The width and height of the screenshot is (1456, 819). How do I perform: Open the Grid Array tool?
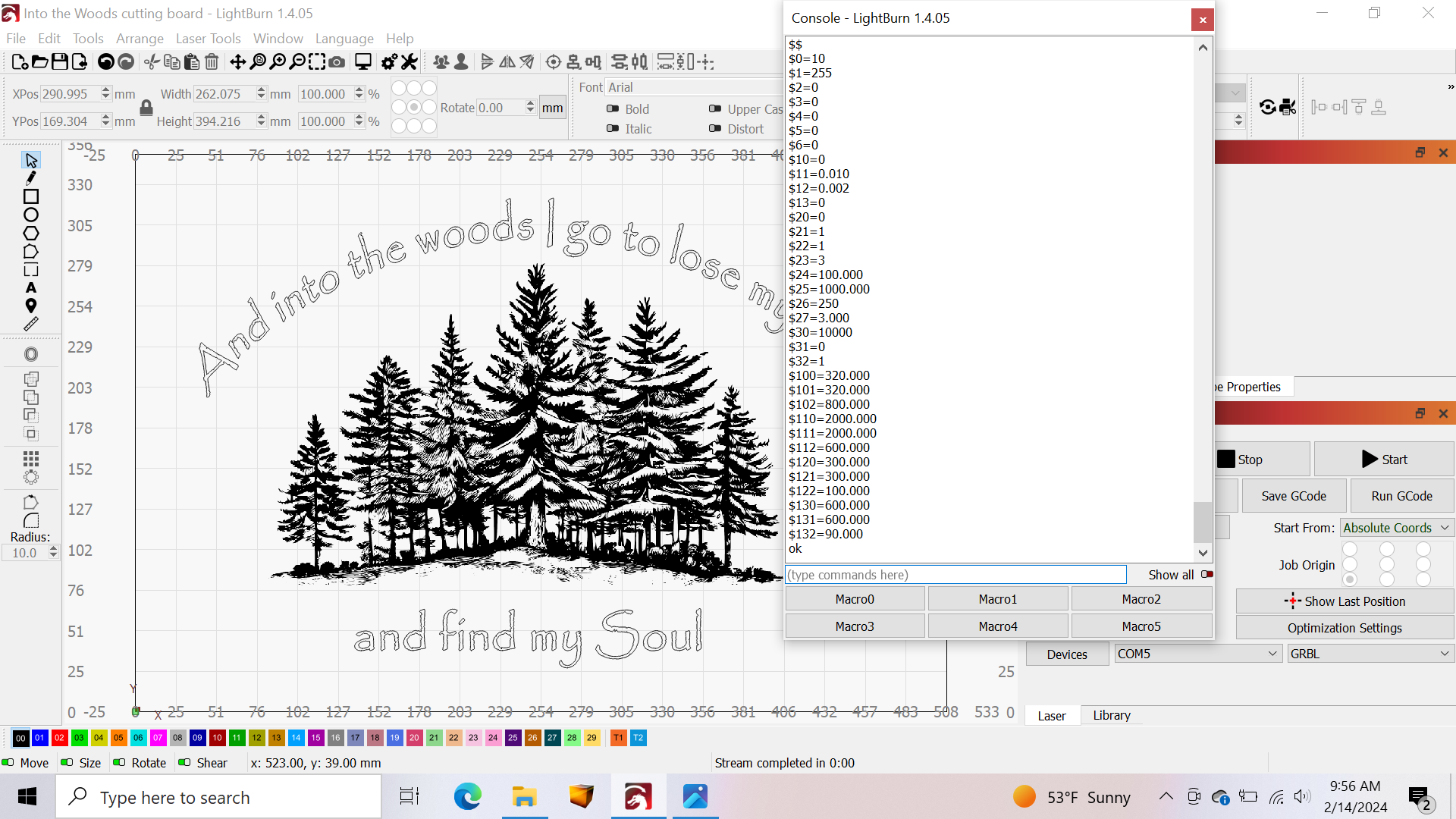(31, 459)
